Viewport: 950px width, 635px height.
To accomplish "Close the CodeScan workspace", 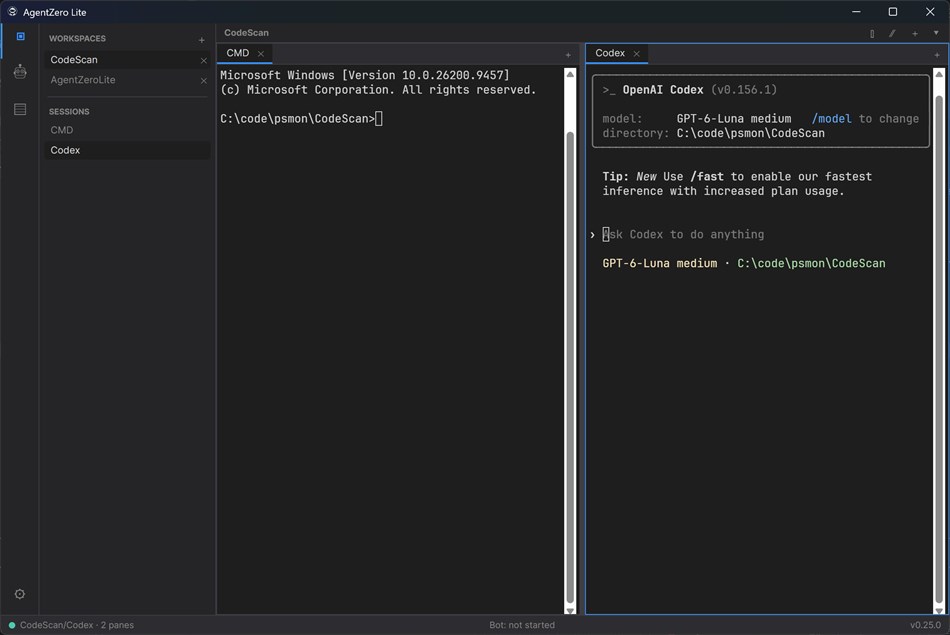I will tap(204, 60).
